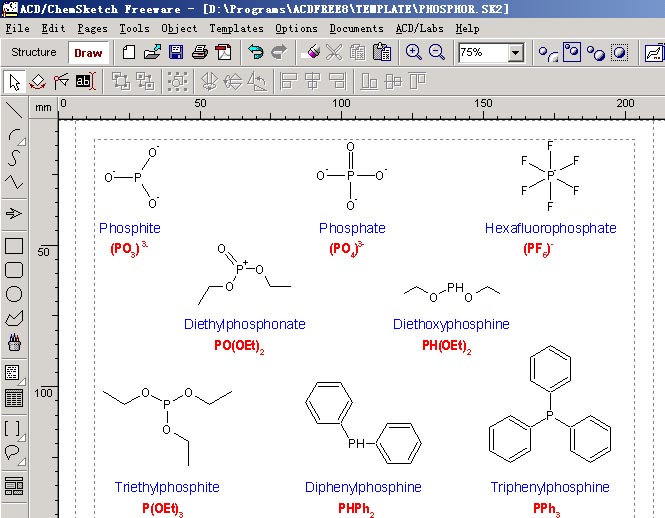Switch to Draw mode
The image size is (665, 518).
click(88, 52)
